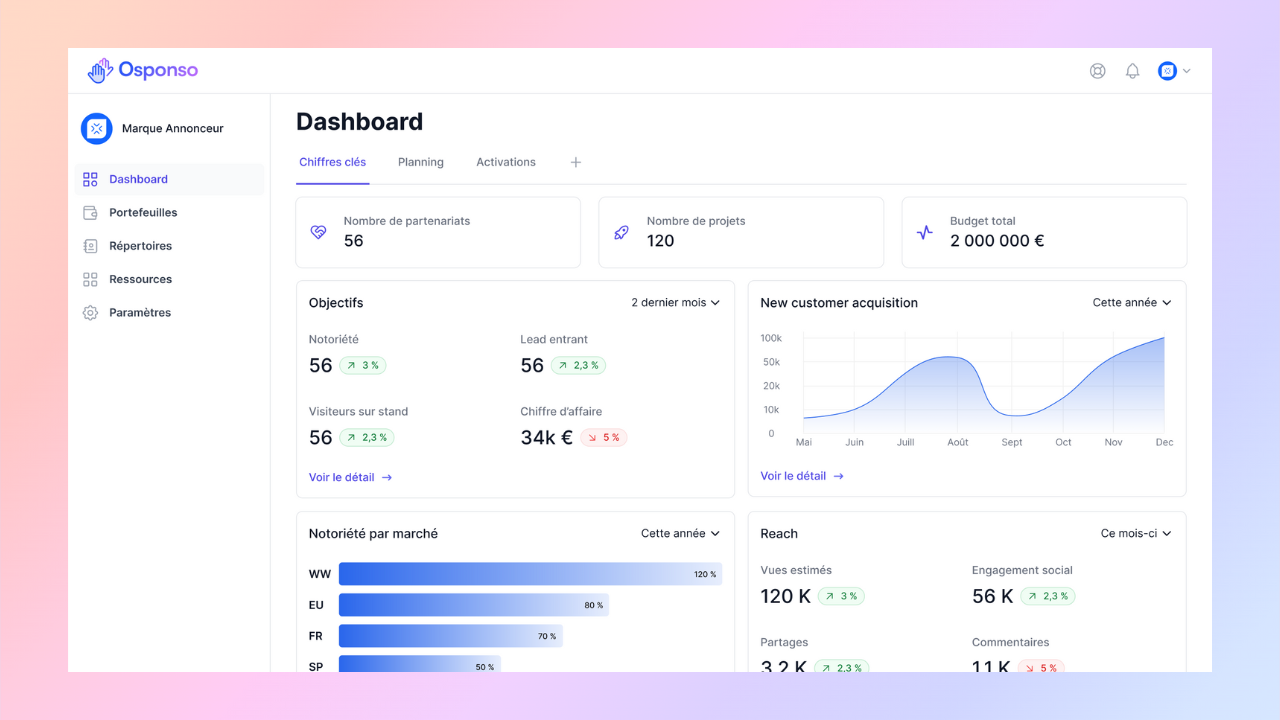Follow Voir le détail link in Objectifs
This screenshot has height=720, width=1280.
coord(350,477)
